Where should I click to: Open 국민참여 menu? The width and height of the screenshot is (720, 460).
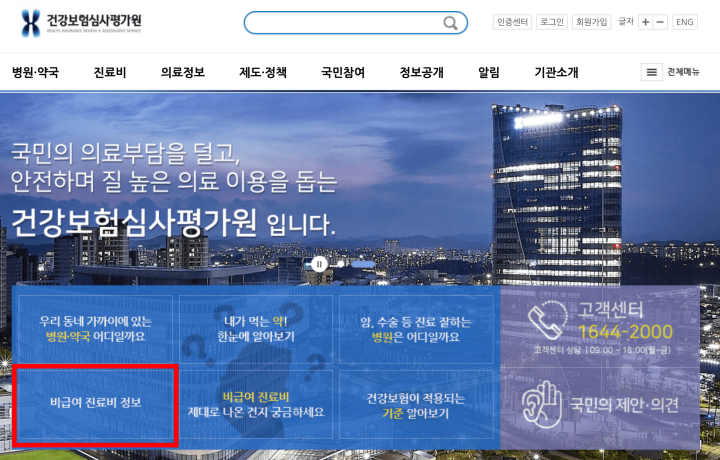pyautogui.click(x=343, y=72)
